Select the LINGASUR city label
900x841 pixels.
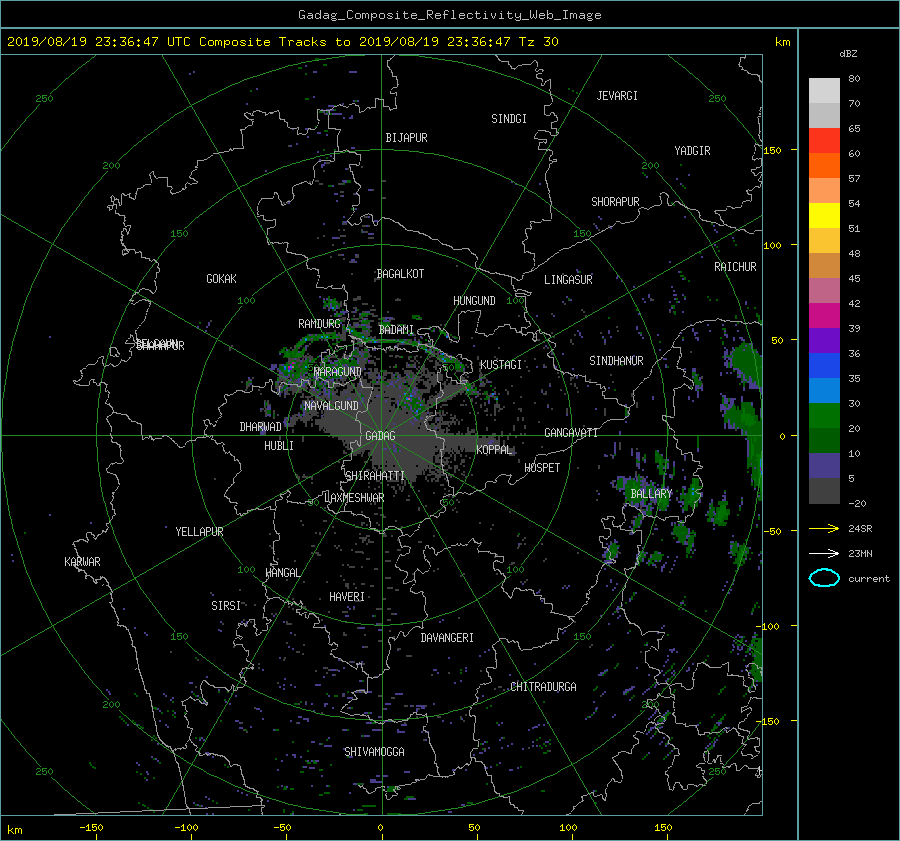568,280
